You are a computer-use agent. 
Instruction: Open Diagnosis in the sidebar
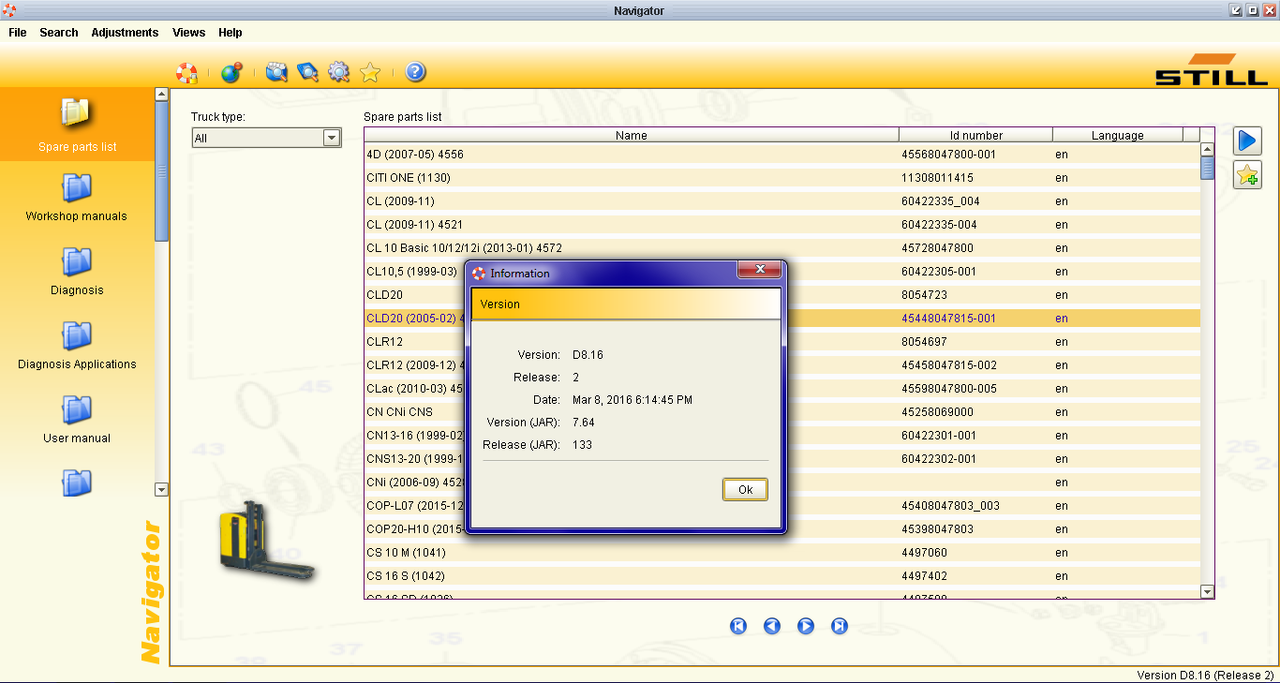[77, 271]
